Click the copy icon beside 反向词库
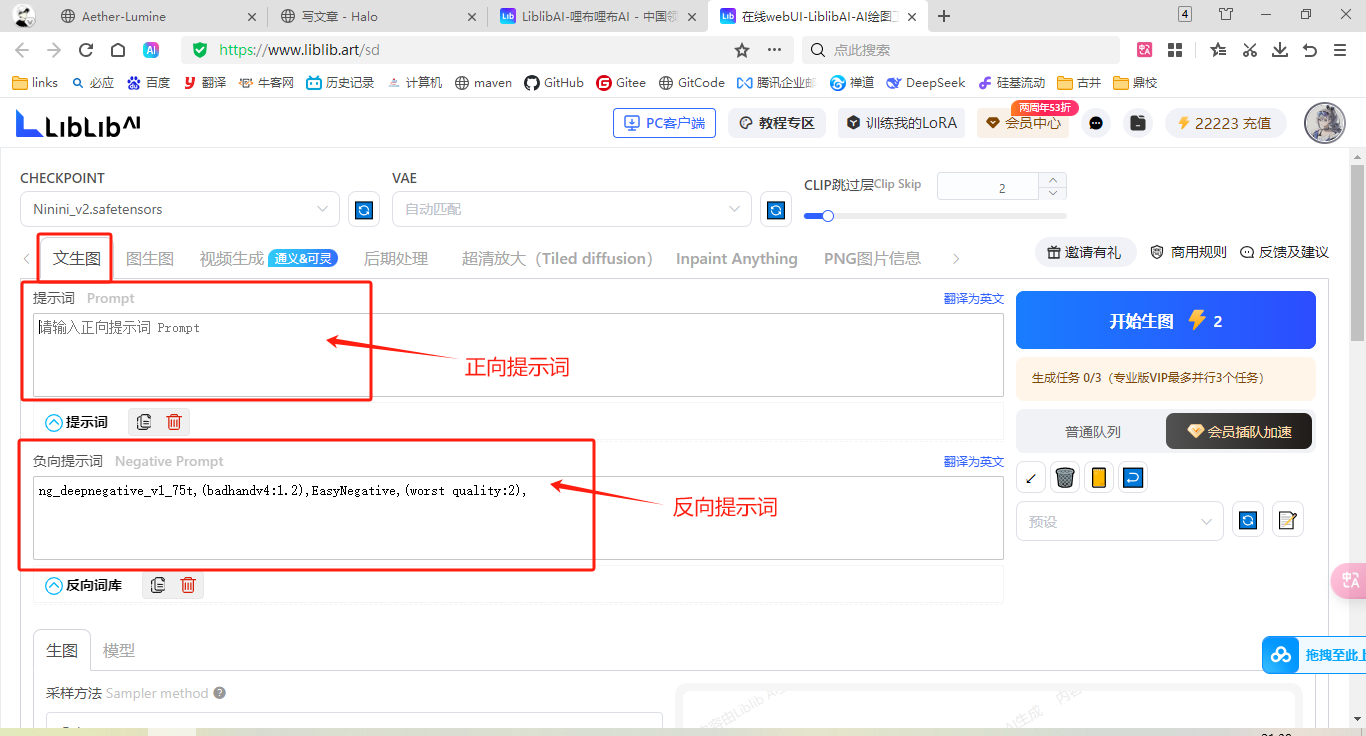 (157, 585)
